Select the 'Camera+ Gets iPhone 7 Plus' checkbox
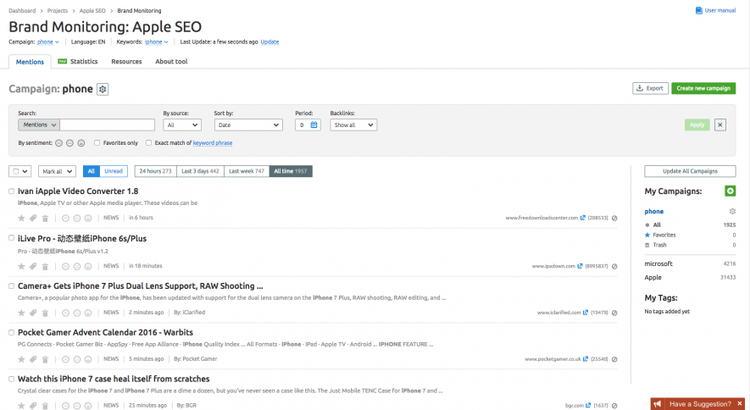The height and width of the screenshot is (410, 750). 11,286
